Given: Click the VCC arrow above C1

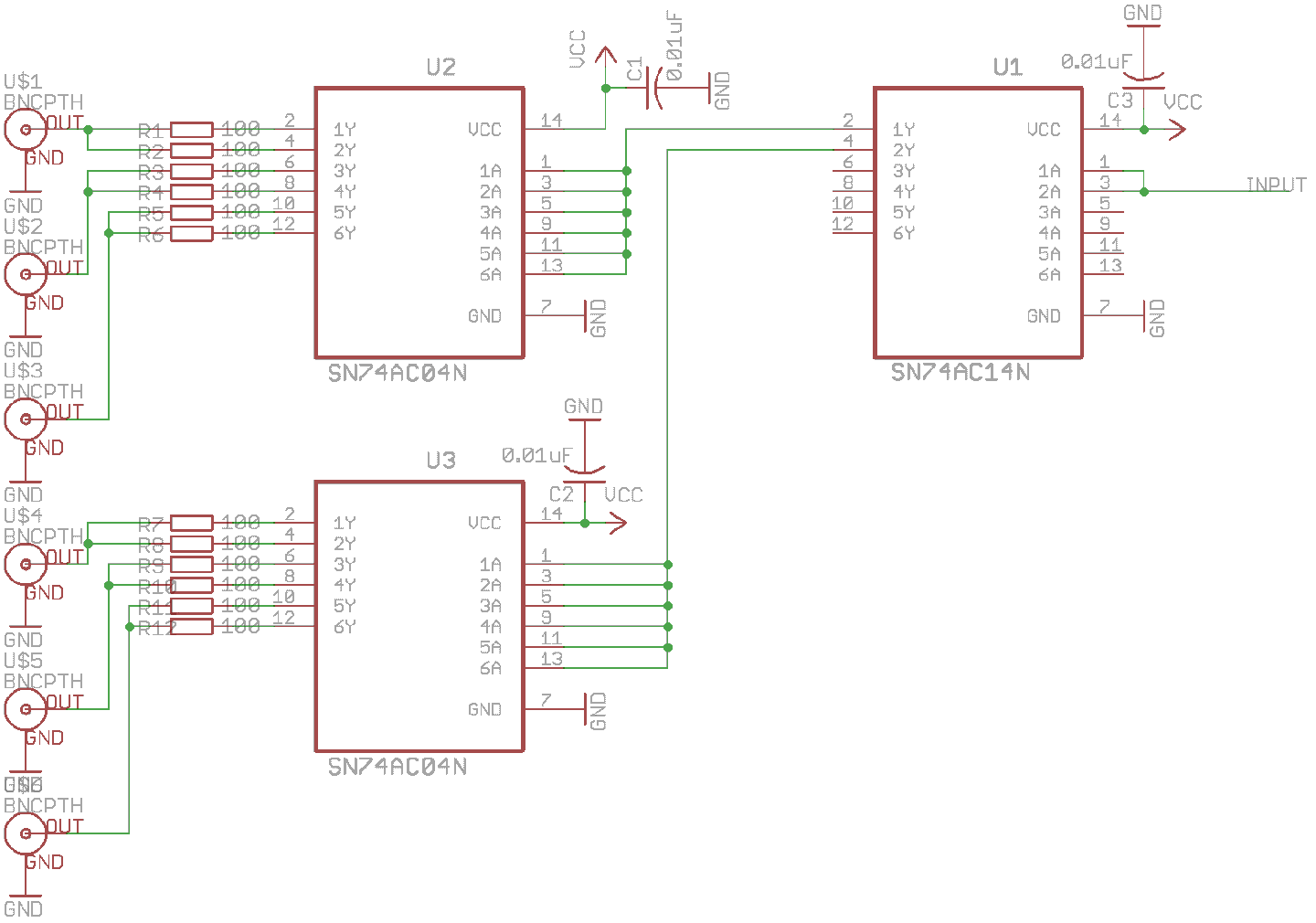Looking at the screenshot, I should [x=605, y=55].
